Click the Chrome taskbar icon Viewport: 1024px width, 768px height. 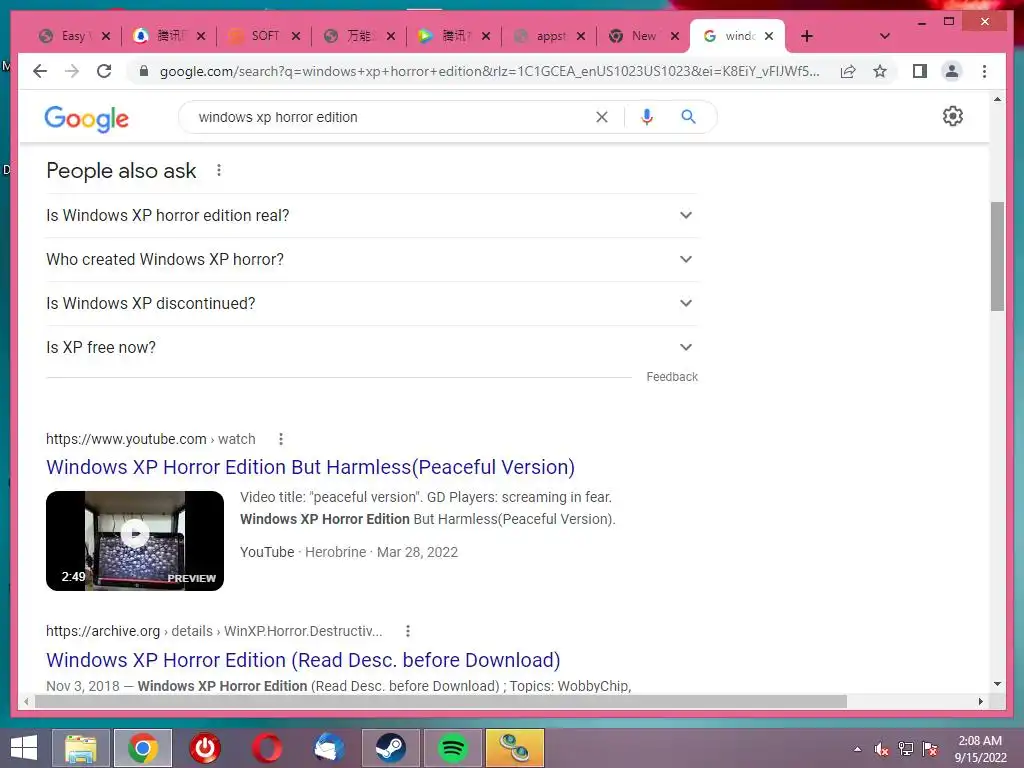pos(143,748)
